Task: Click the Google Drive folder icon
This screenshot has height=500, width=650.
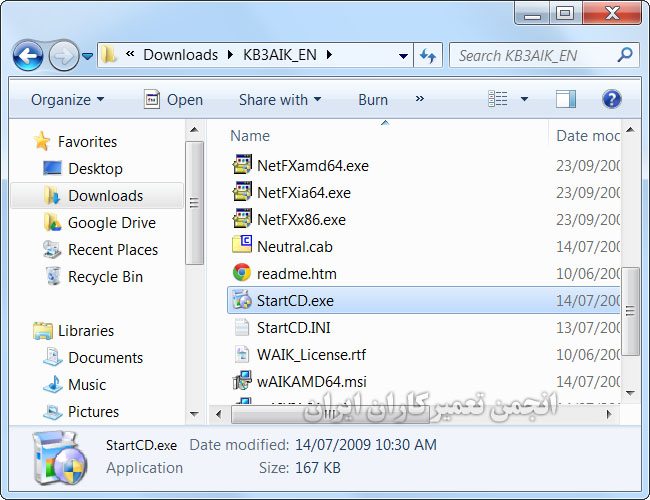Action: click(x=52, y=223)
